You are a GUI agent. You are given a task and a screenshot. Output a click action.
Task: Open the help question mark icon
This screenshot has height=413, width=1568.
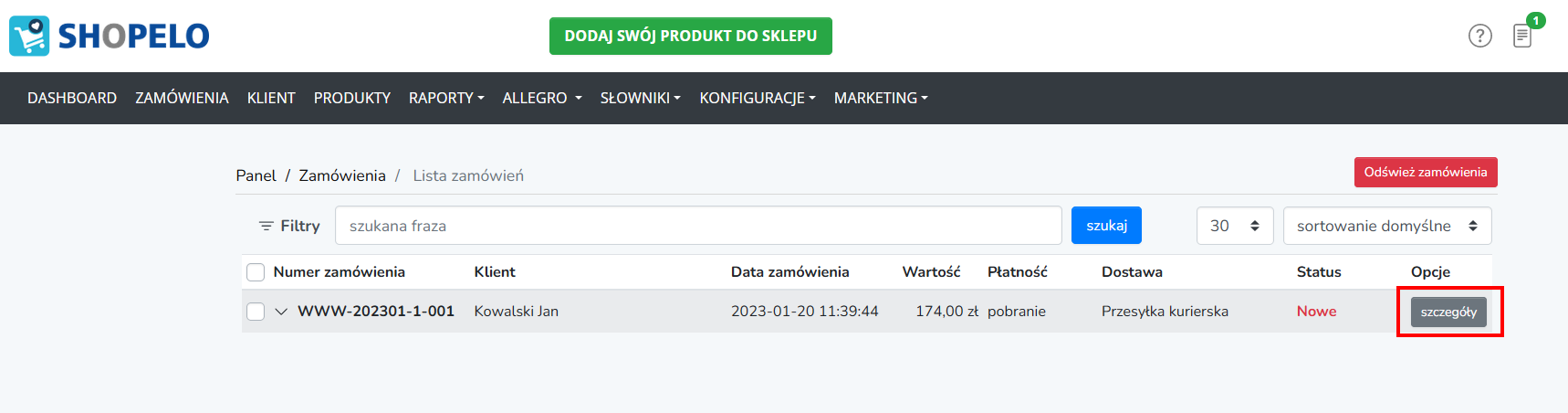tap(1479, 36)
